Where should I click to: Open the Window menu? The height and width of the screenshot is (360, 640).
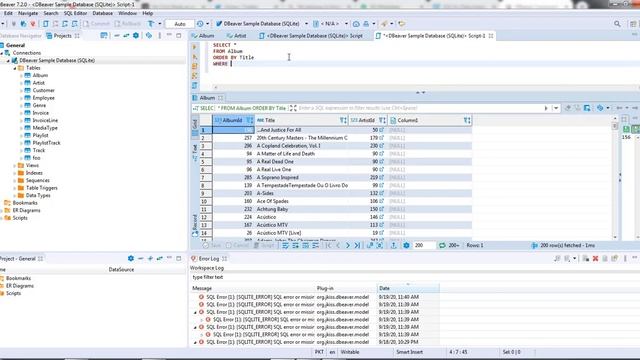point(127,13)
